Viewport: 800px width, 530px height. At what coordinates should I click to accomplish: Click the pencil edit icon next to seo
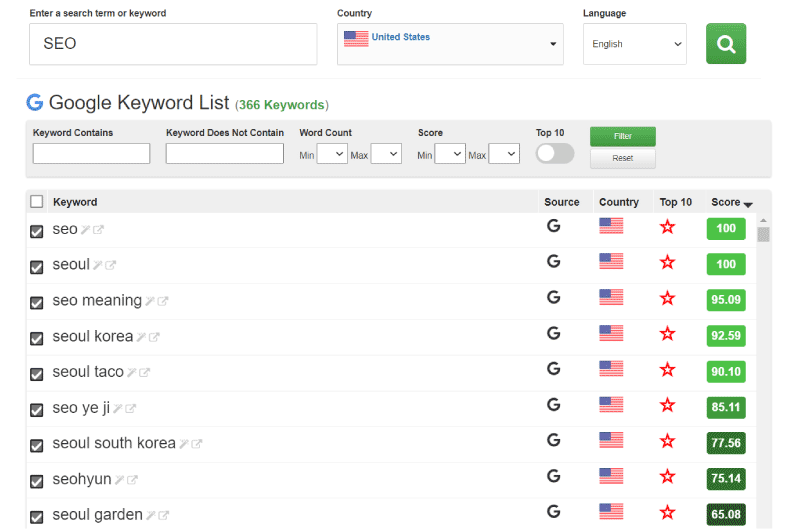[85, 230]
